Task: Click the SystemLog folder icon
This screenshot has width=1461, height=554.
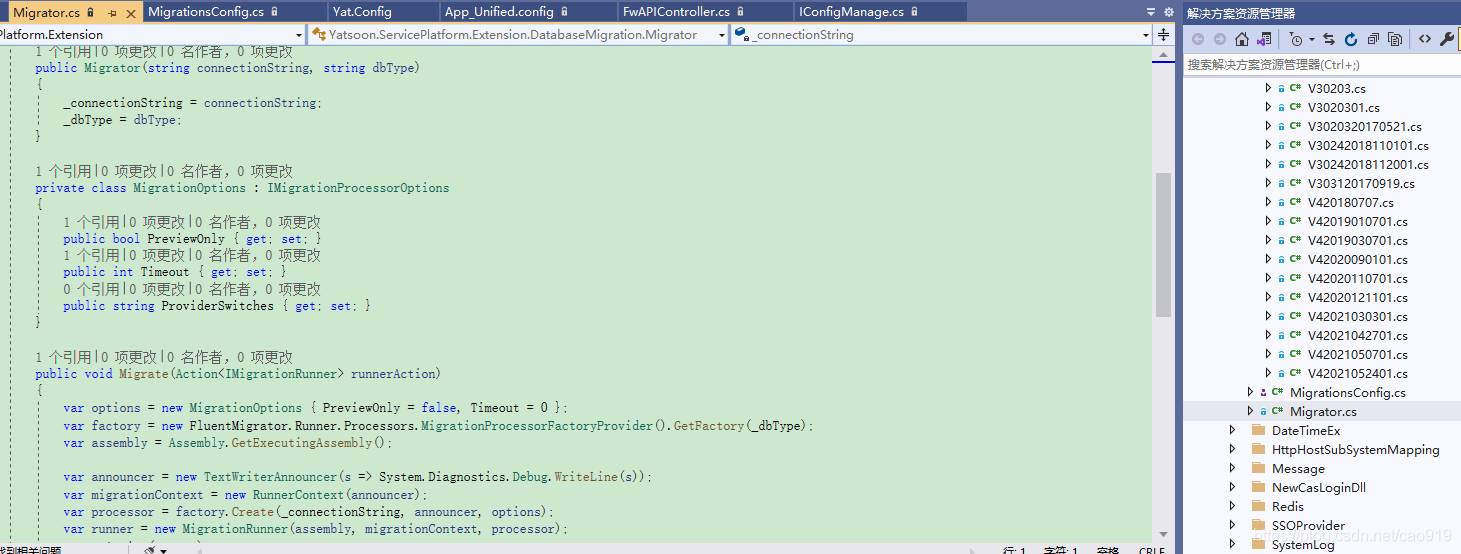Action: point(1258,544)
